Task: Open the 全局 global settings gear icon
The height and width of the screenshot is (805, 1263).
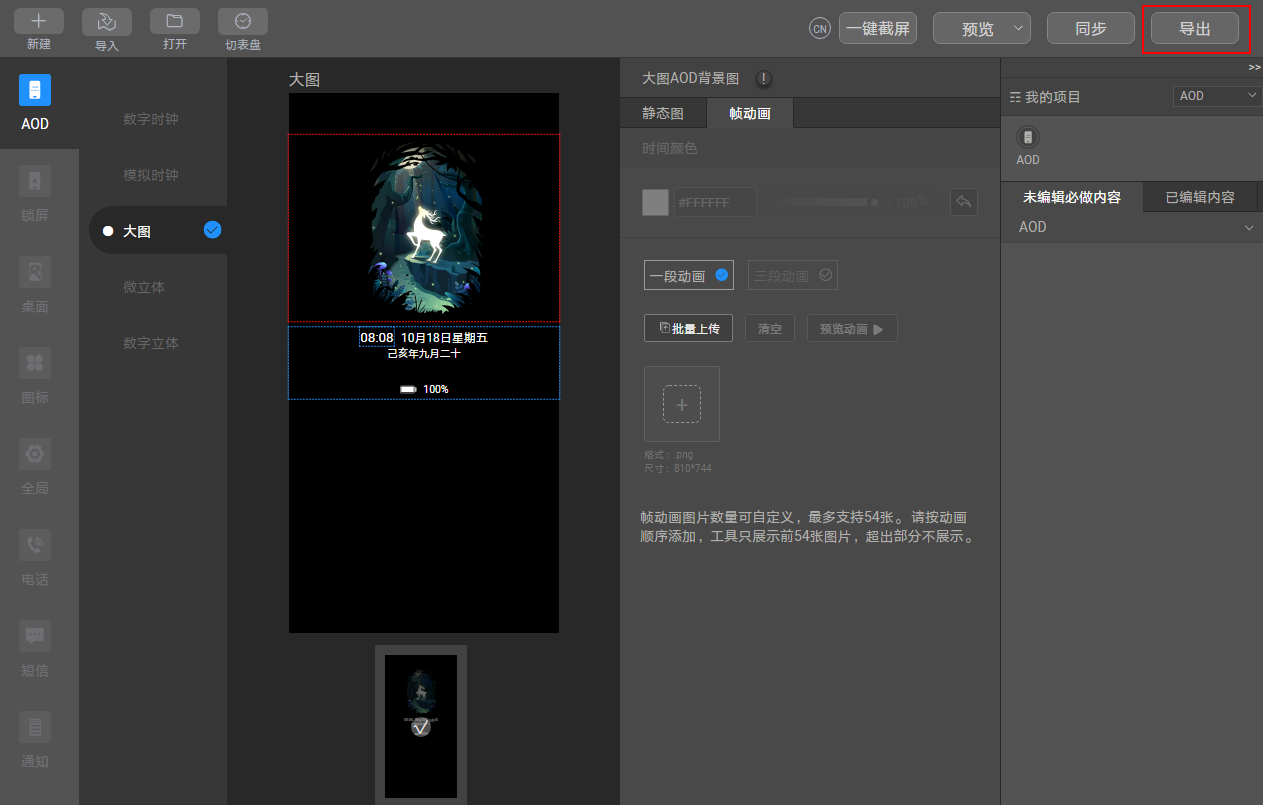Action: (x=35, y=454)
